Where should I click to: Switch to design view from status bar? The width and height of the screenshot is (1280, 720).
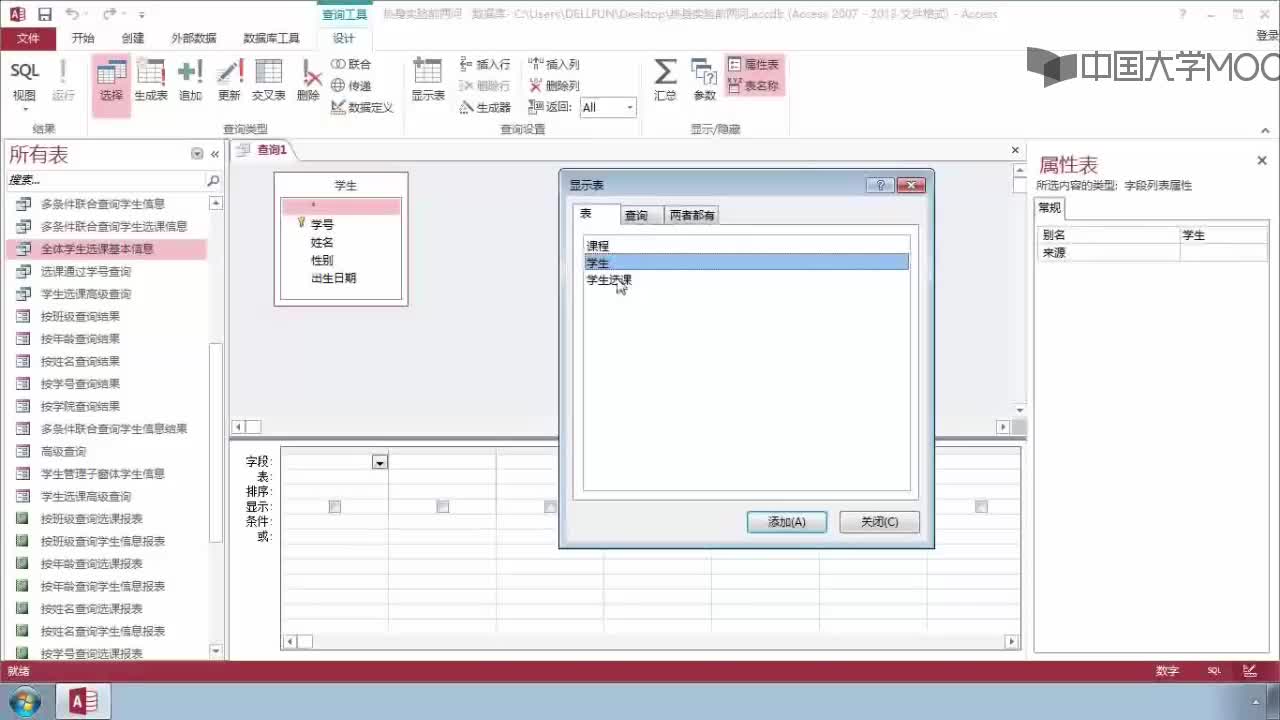[1249, 671]
